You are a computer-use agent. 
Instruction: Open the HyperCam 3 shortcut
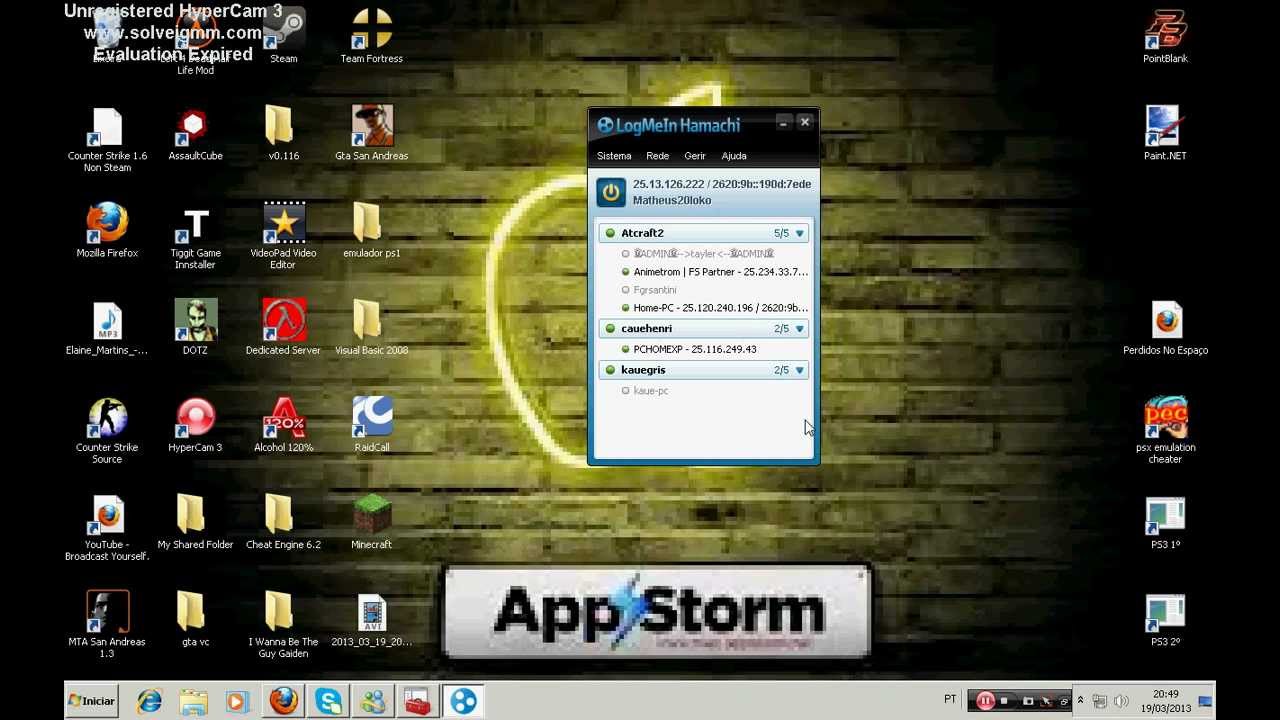click(195, 426)
